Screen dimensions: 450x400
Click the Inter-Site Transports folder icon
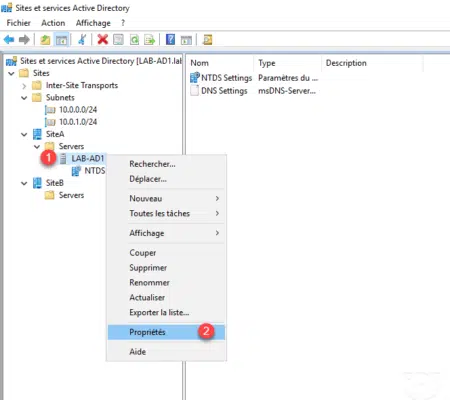click(36, 86)
